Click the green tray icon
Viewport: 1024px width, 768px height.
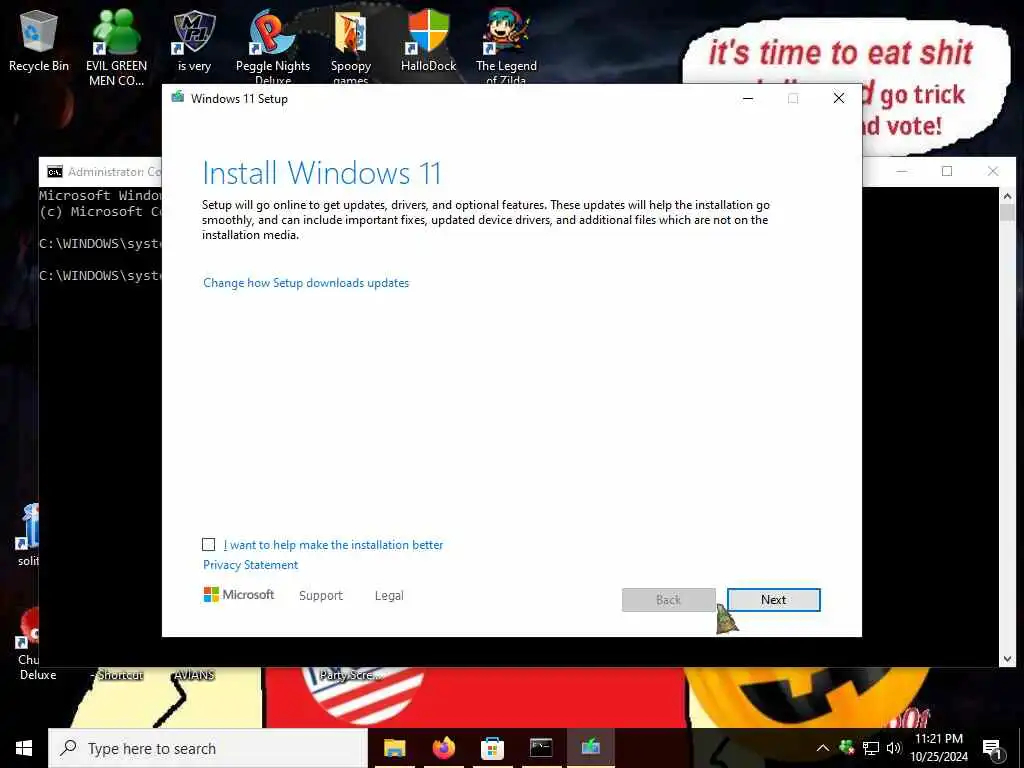(x=847, y=747)
